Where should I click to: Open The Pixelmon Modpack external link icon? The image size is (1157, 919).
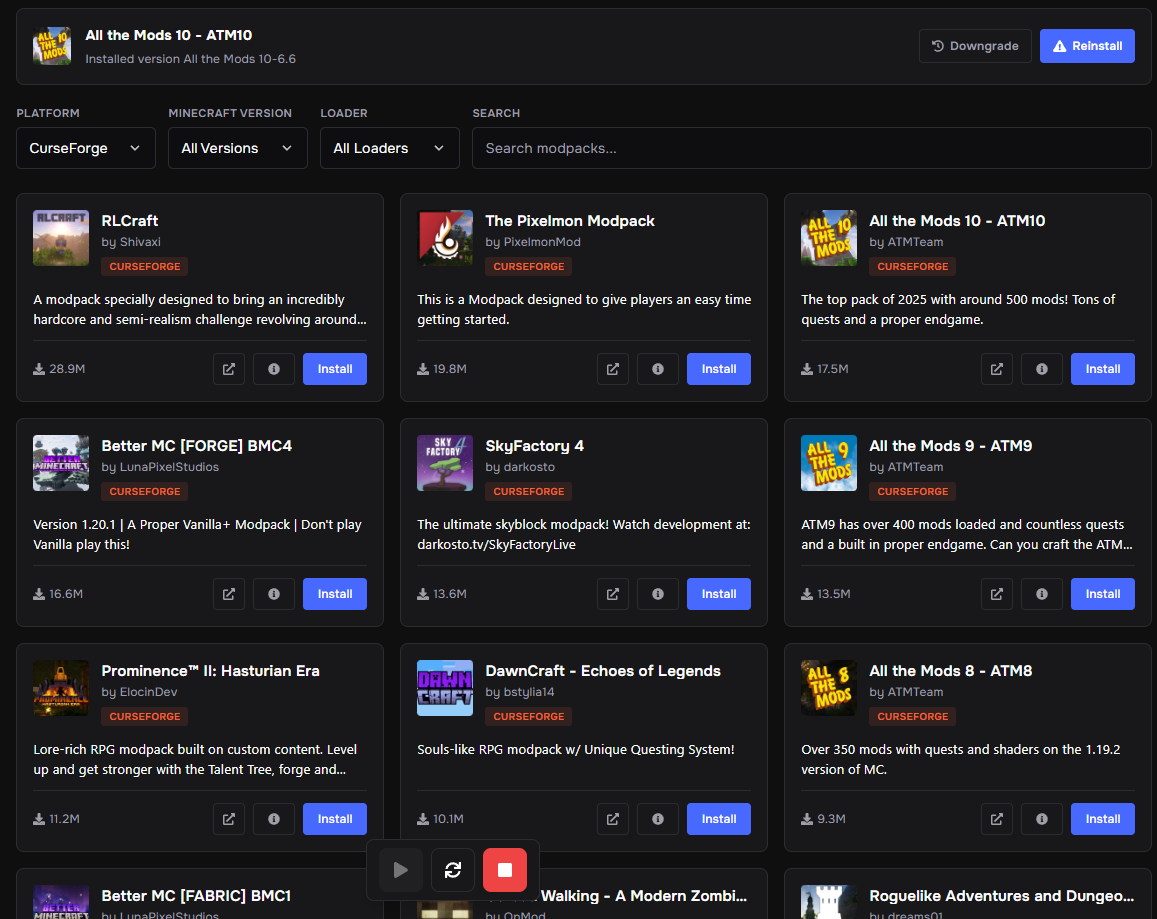pos(612,369)
